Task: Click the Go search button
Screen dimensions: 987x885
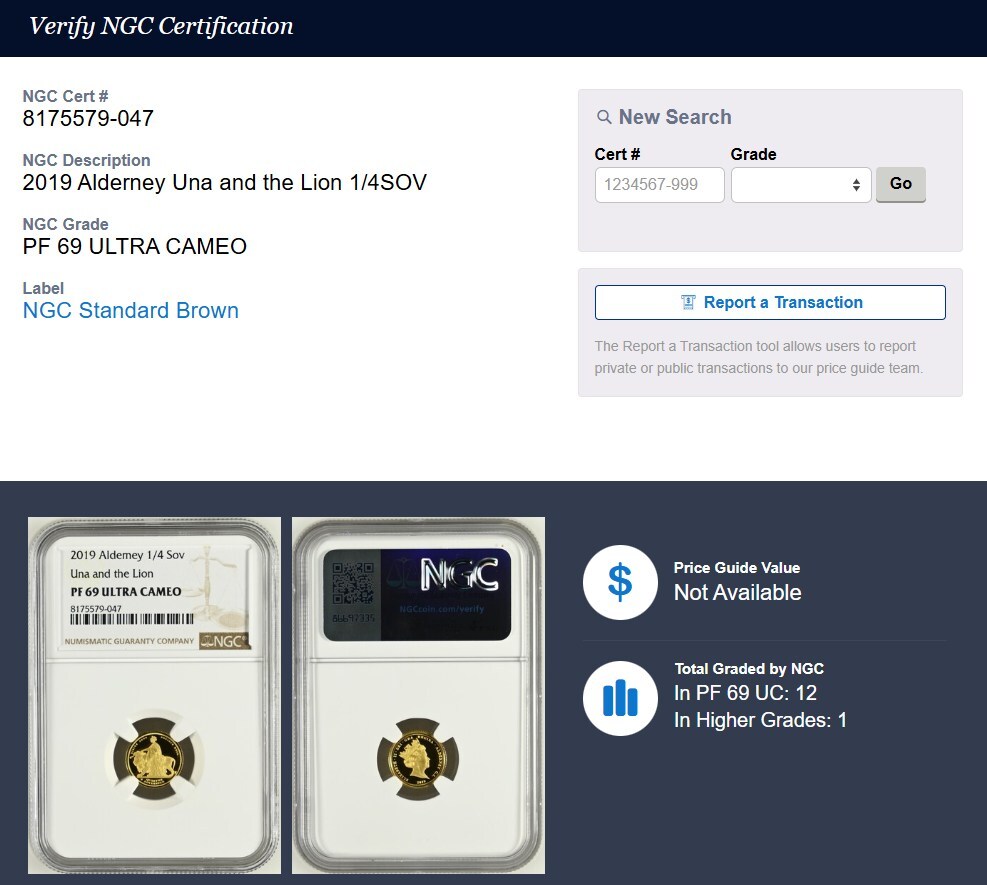Action: click(x=901, y=184)
